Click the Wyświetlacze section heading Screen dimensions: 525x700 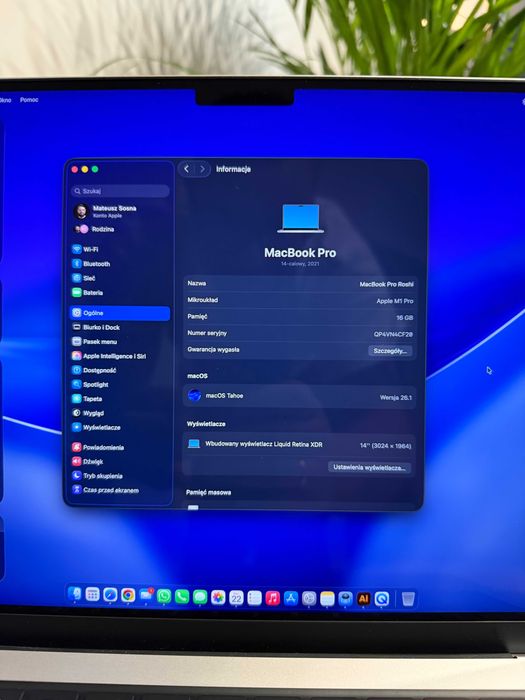(x=206, y=424)
